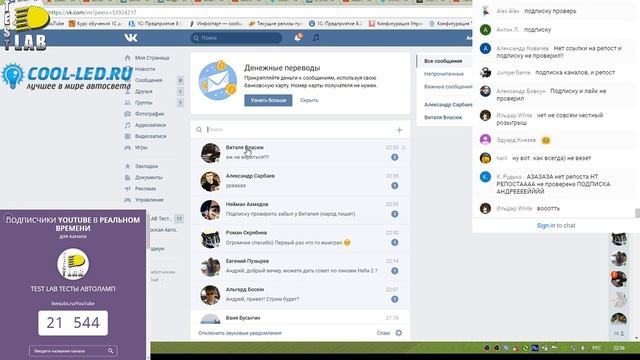Image resolution: width=640 pixels, height=360 pixels.
Task: Open Аудиозаписи in left menu
Action: 151,125
